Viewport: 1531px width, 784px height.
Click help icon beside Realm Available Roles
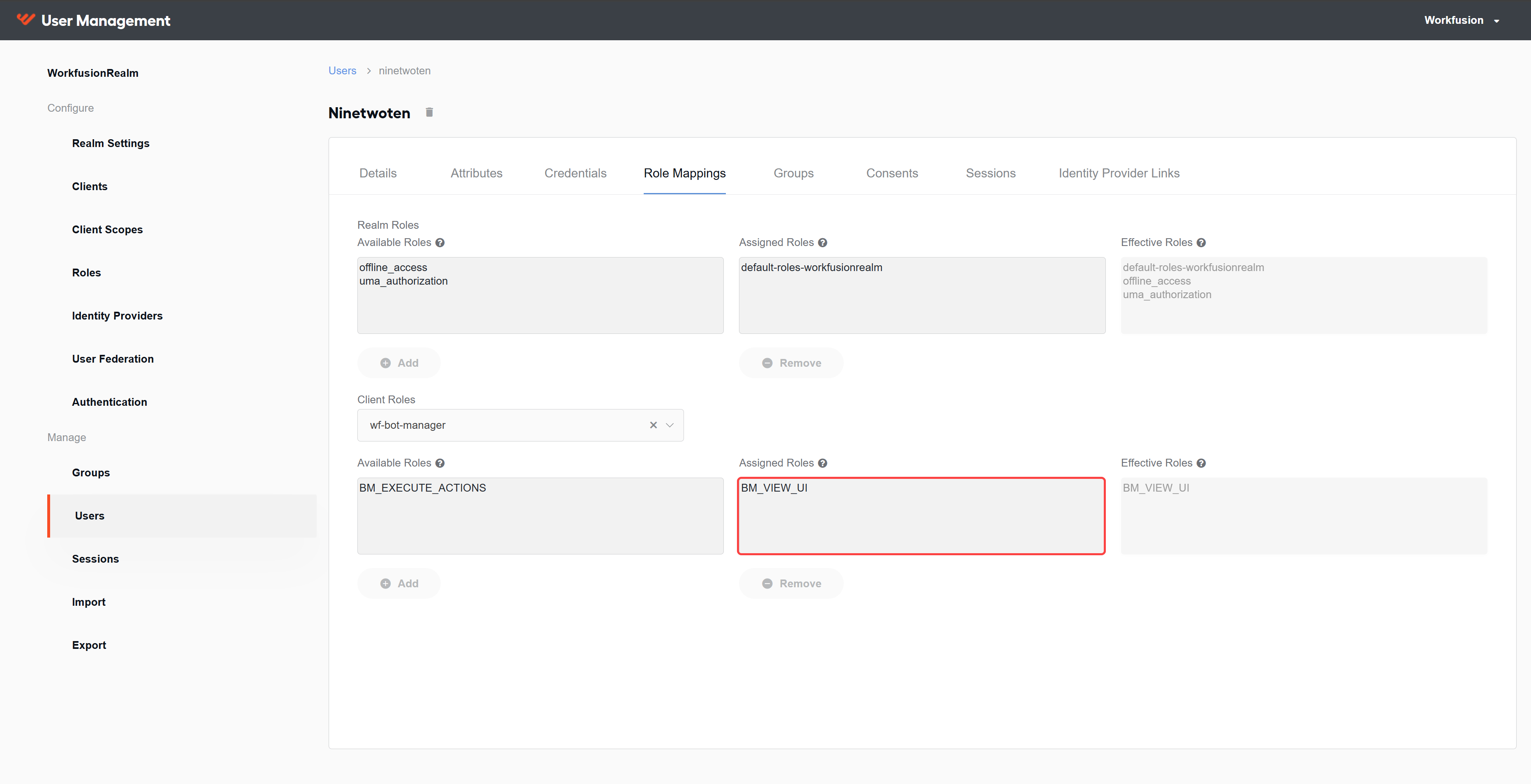pyautogui.click(x=440, y=243)
